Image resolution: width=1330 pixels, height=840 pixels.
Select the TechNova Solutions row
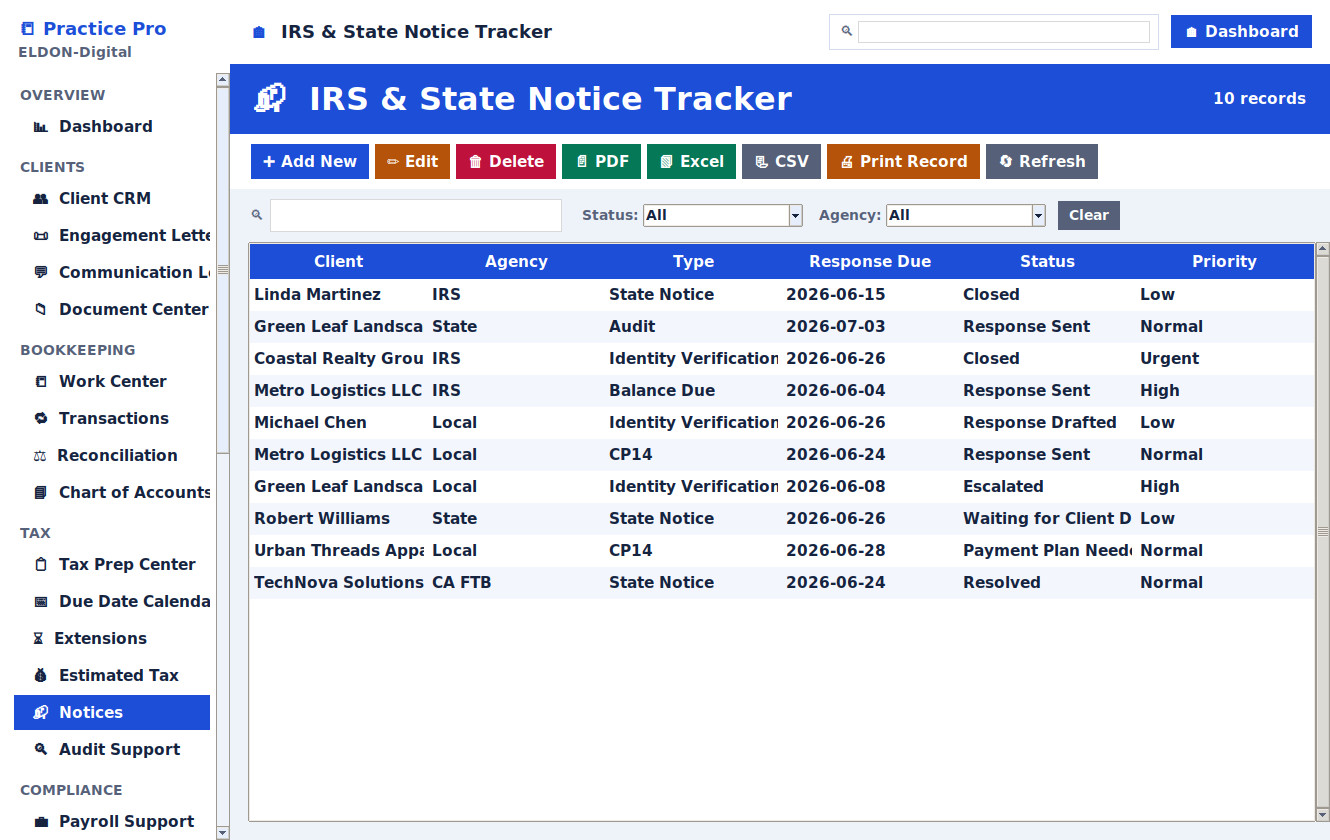click(x=781, y=583)
